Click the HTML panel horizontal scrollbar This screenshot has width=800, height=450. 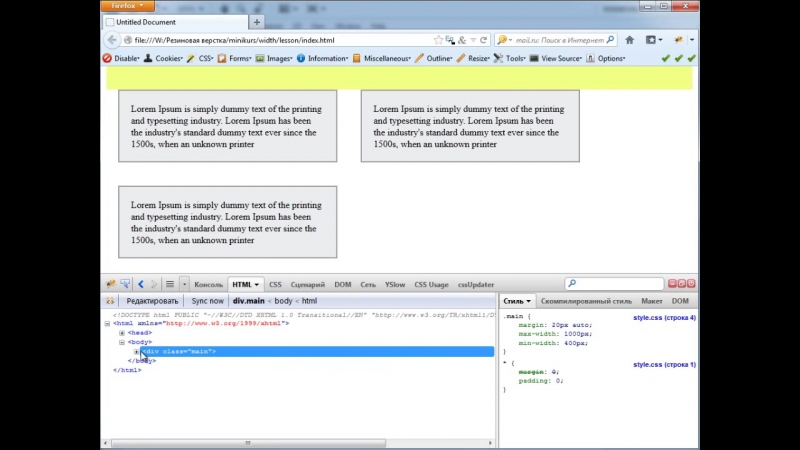click(x=248, y=443)
